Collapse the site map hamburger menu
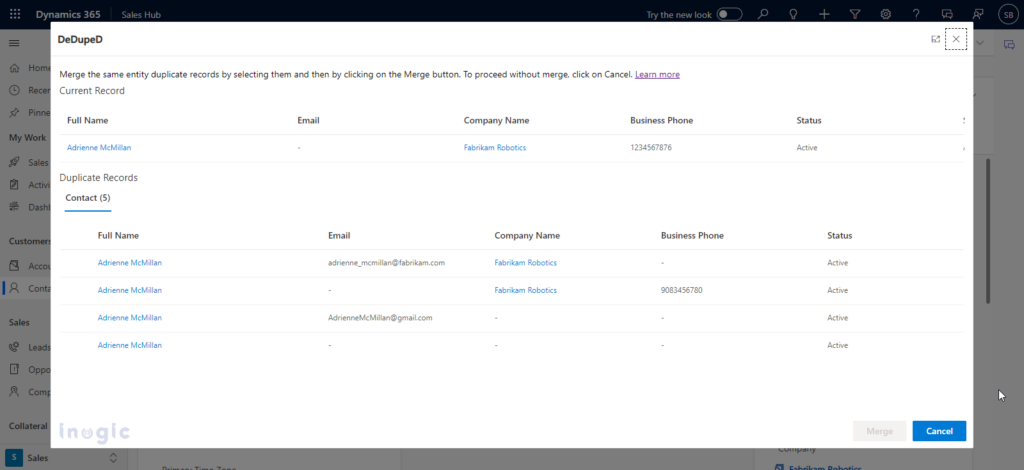 [x=14, y=43]
